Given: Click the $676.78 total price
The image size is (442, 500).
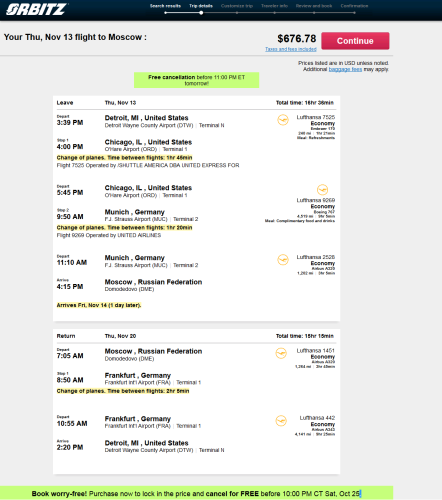Looking at the screenshot, I should point(297,38).
